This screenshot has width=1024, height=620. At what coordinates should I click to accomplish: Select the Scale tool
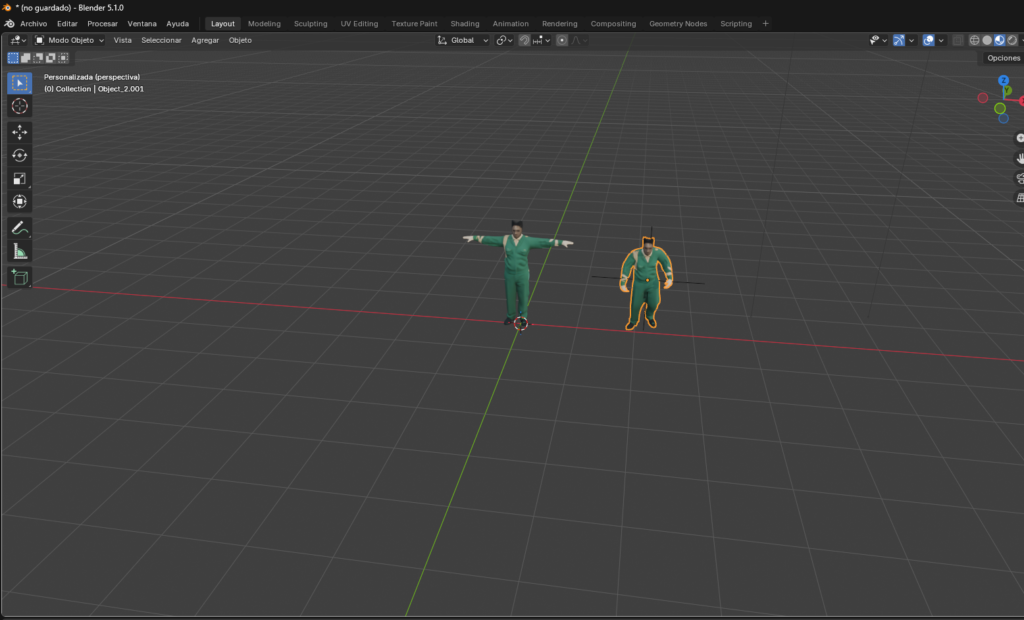pyautogui.click(x=19, y=178)
